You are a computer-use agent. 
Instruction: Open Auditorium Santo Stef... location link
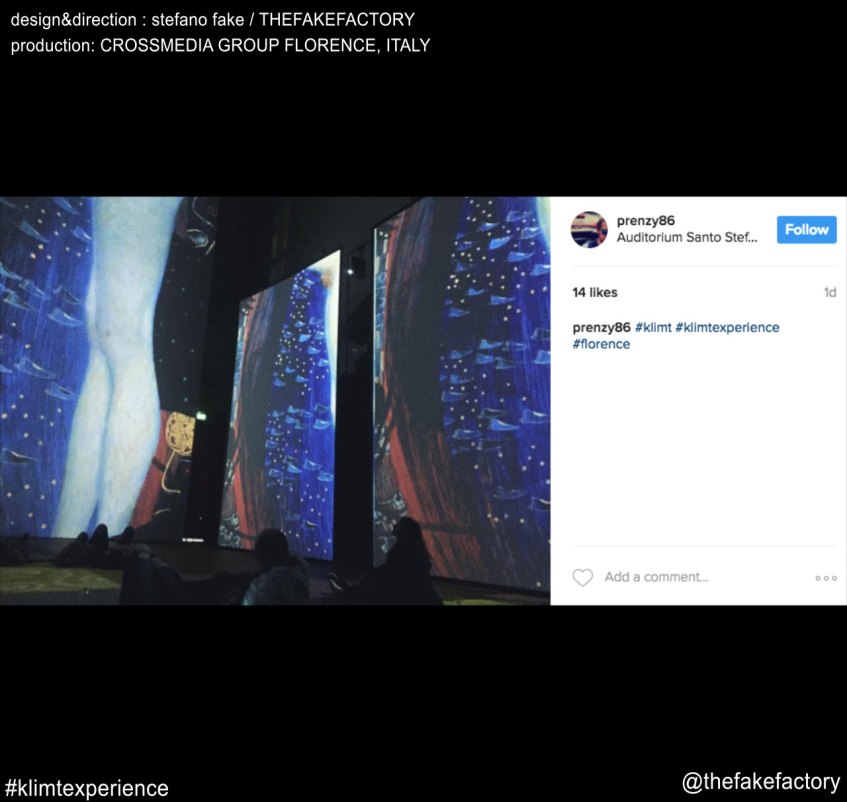tap(687, 237)
